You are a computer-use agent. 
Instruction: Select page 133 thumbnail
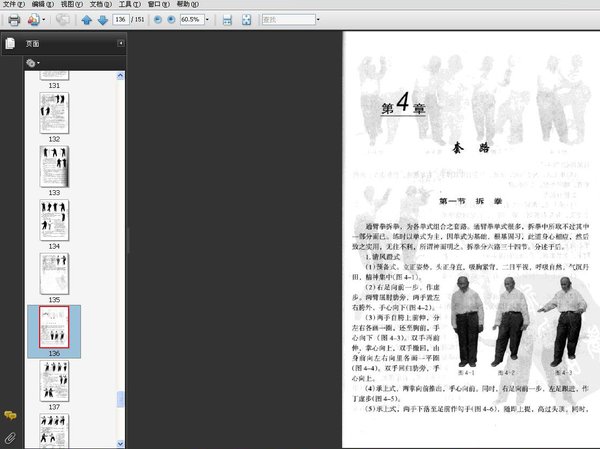pos(54,167)
